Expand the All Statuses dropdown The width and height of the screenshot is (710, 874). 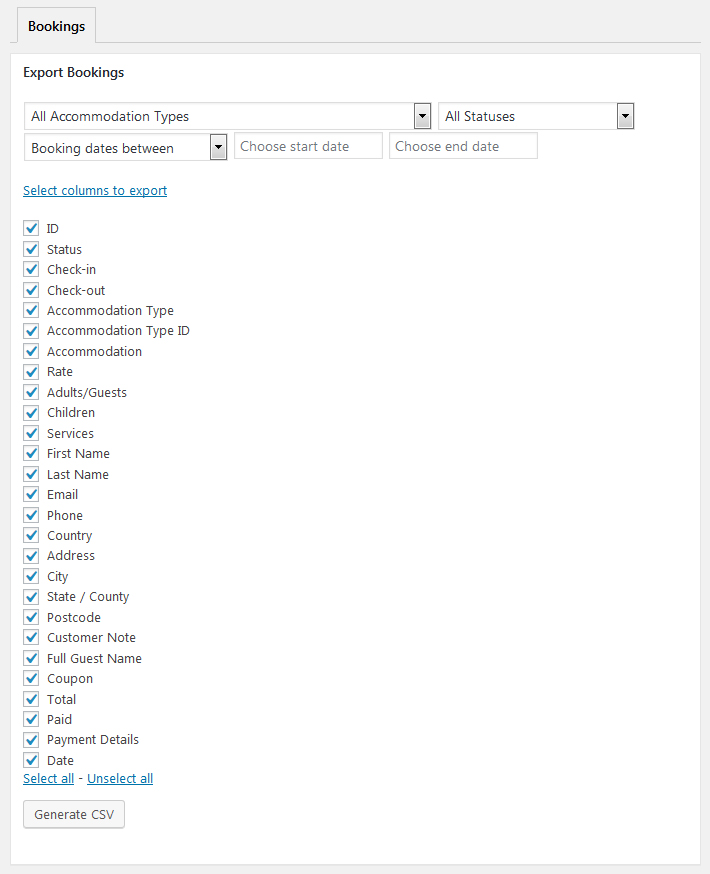(x=536, y=116)
